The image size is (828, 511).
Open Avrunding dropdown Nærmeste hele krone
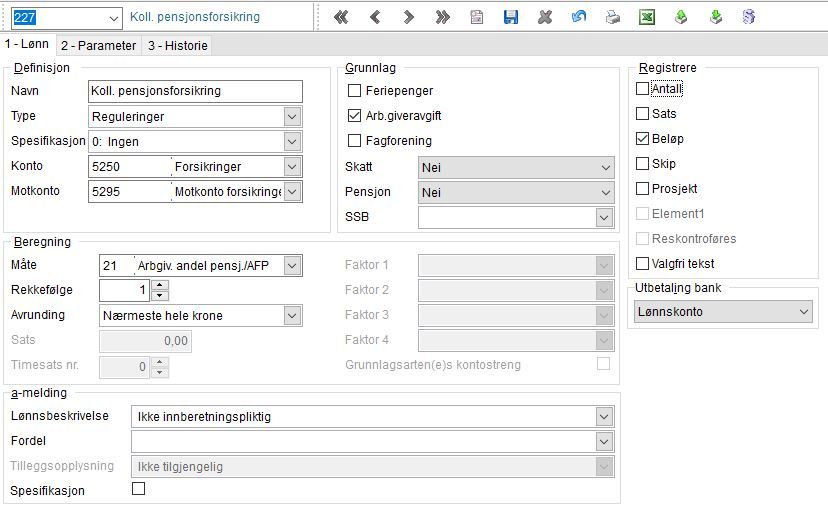click(x=292, y=316)
